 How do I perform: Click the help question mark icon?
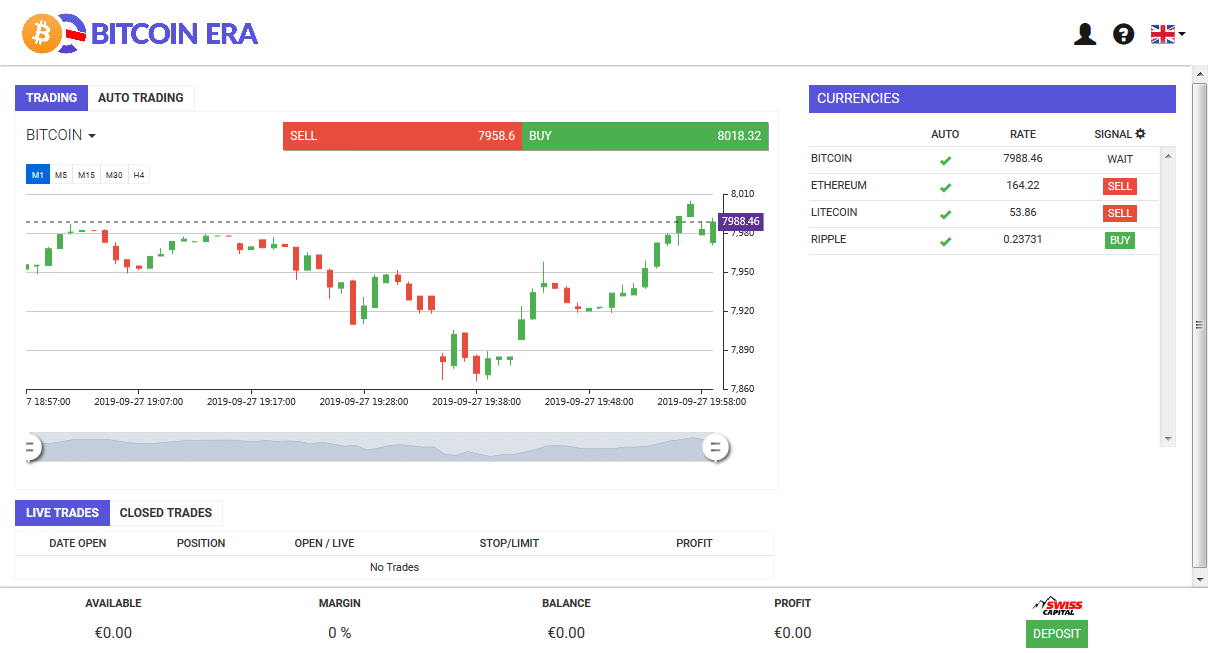click(x=1124, y=33)
